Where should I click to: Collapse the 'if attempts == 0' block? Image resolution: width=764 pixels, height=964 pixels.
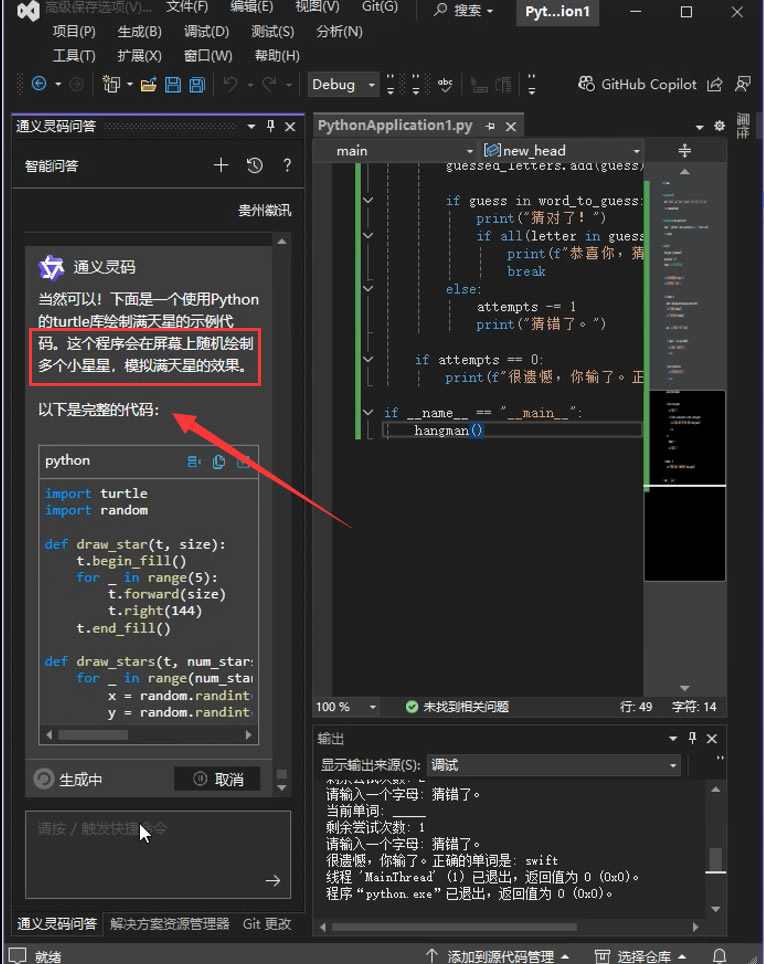[368, 358]
